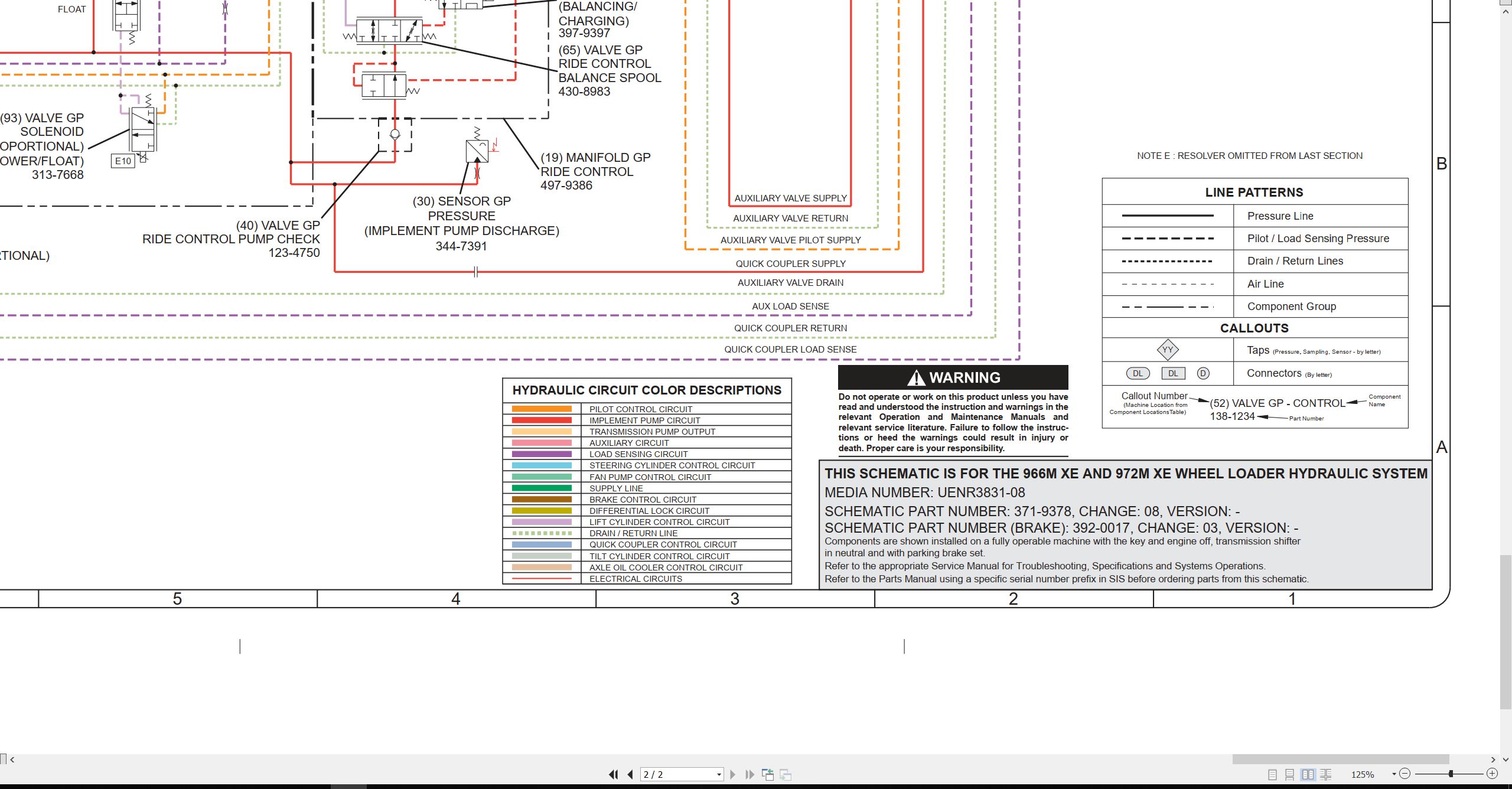The width and height of the screenshot is (1512, 789).
Task: Click the WARNING triangle icon
Action: click(915, 377)
